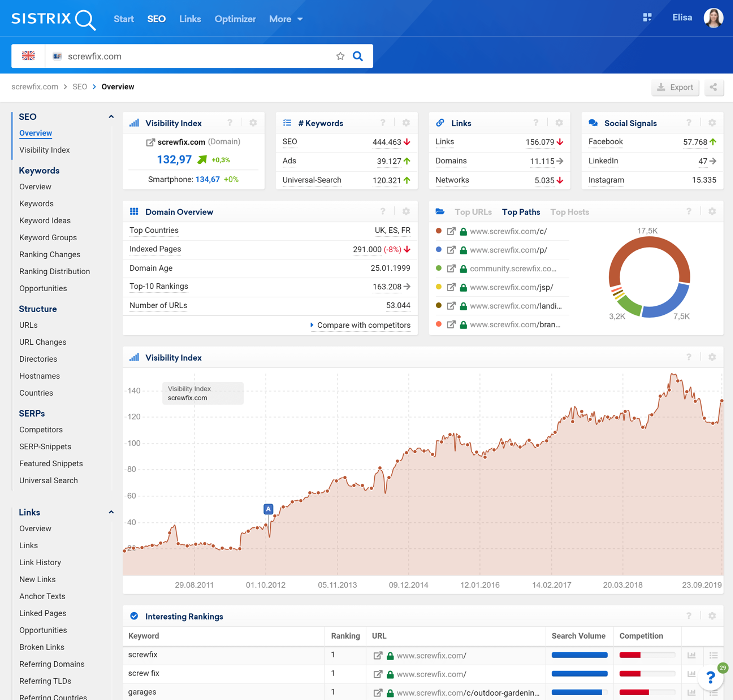Open help for Social Signals box
The height and width of the screenshot is (700, 733).
(x=689, y=123)
